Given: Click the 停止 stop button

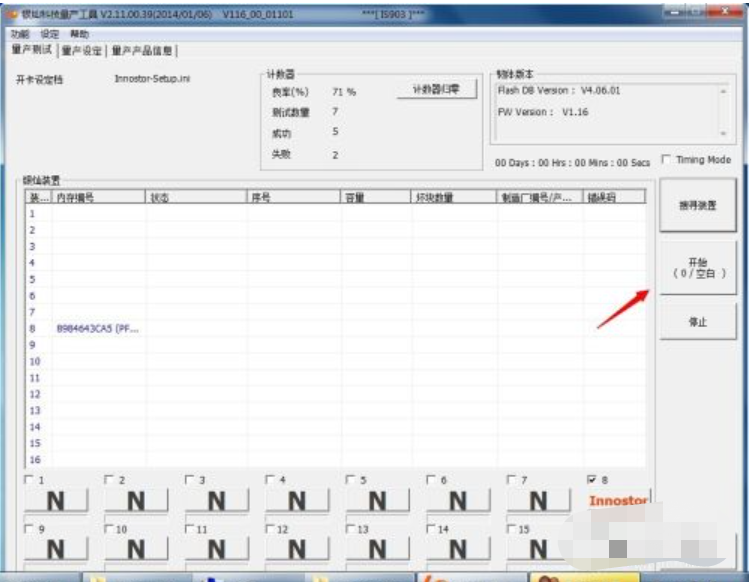Looking at the screenshot, I should click(x=697, y=322).
